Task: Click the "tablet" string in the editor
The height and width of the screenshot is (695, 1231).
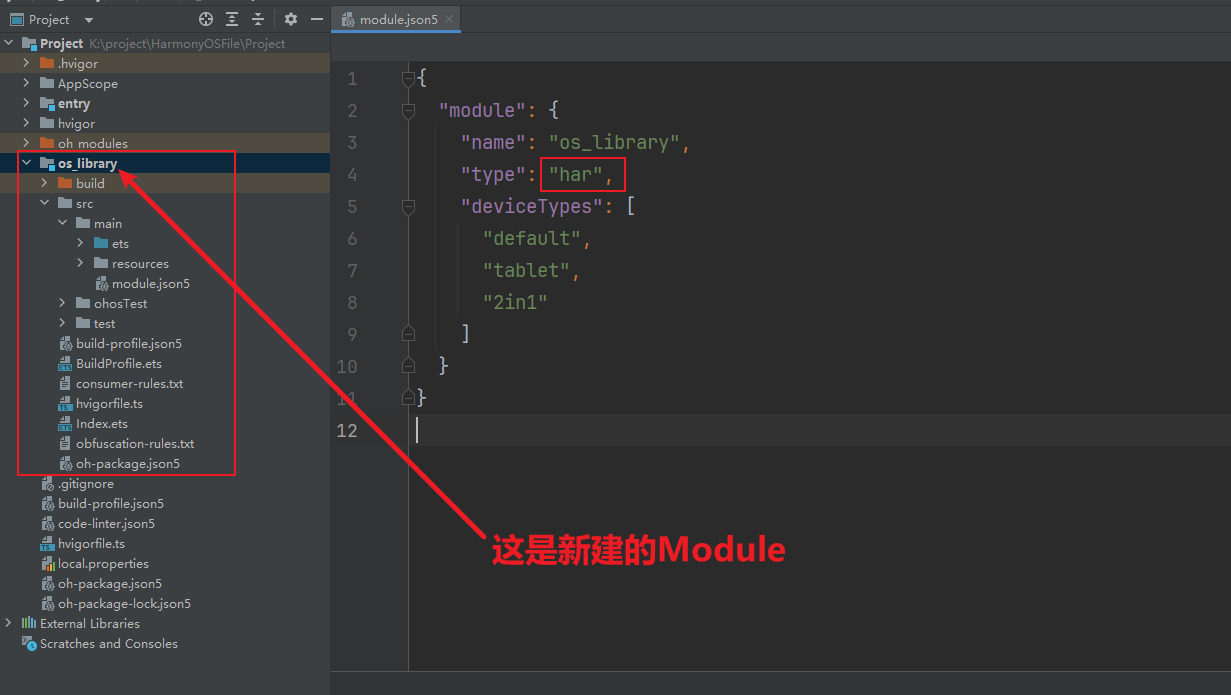Action: click(x=526, y=270)
